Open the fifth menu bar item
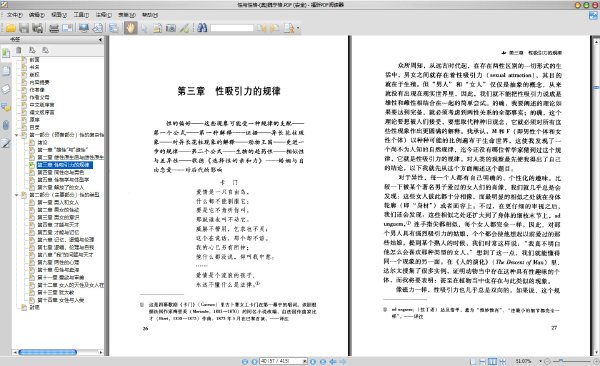 point(103,15)
